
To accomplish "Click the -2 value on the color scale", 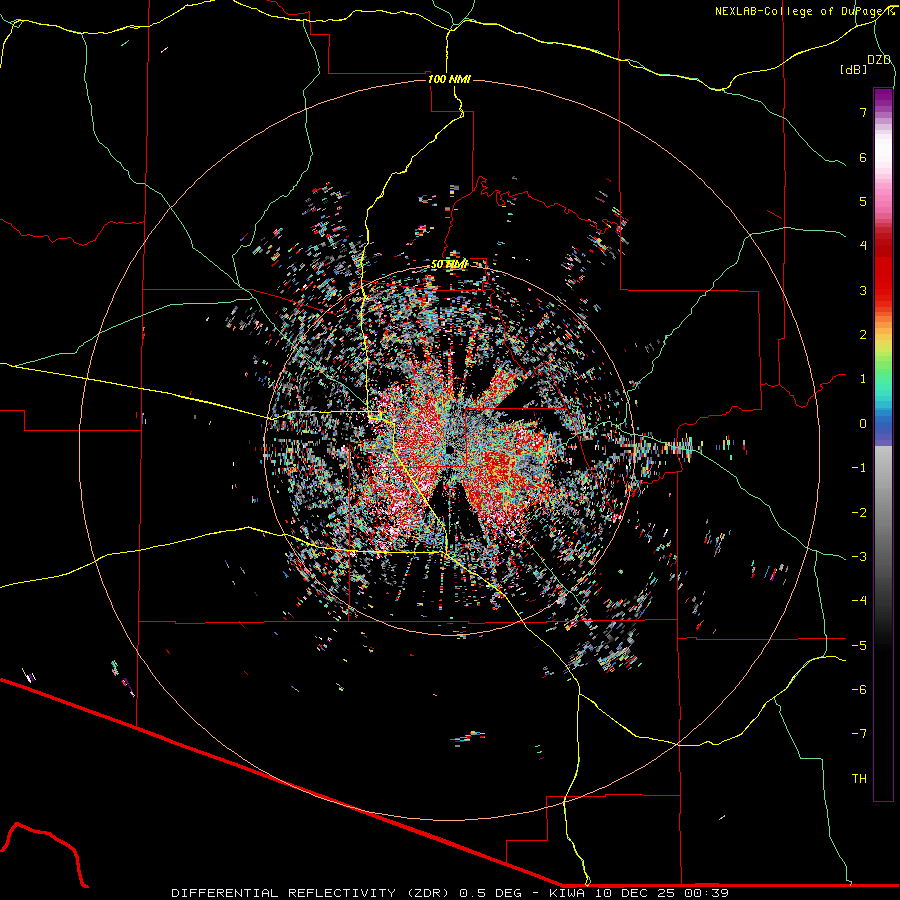I will coord(859,513).
